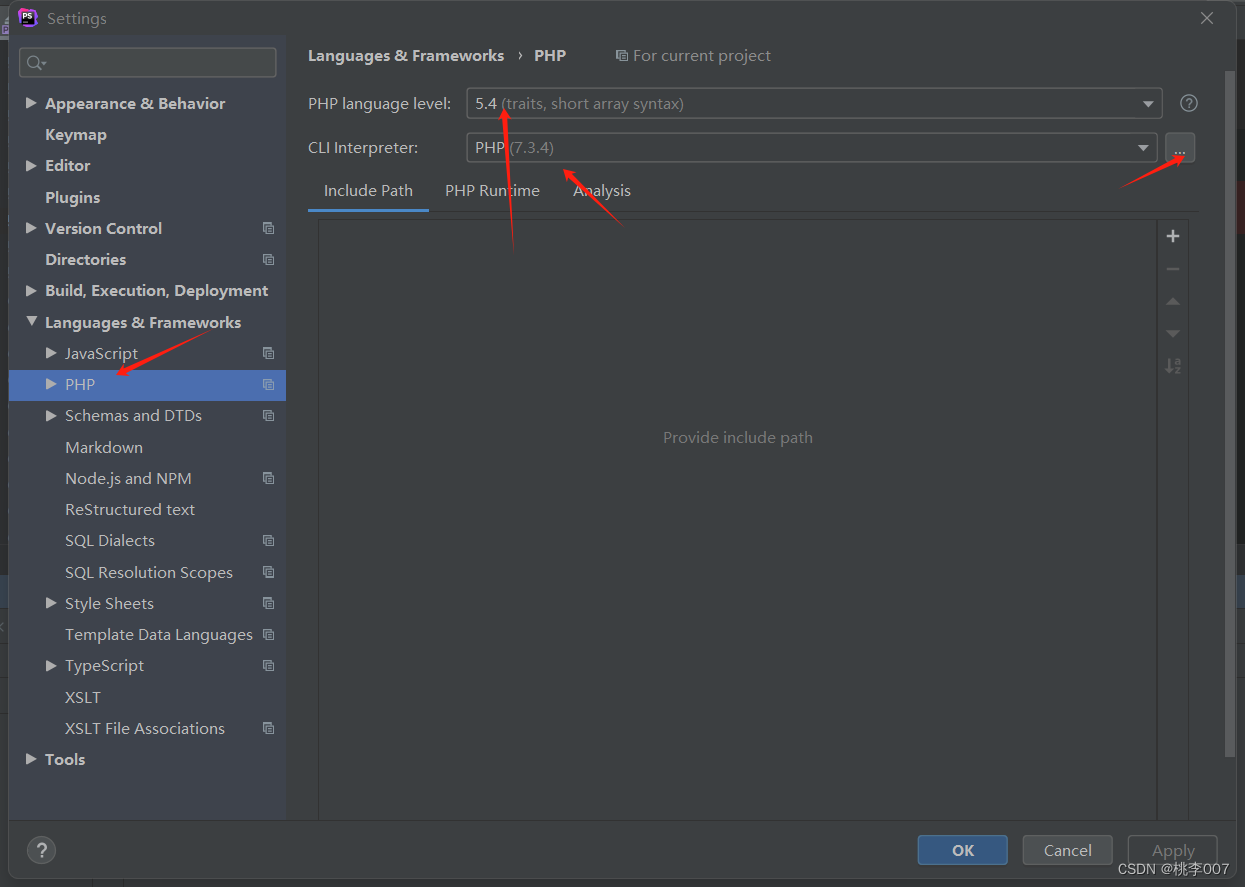Expand the JavaScript tree node
1245x887 pixels.
click(51, 353)
